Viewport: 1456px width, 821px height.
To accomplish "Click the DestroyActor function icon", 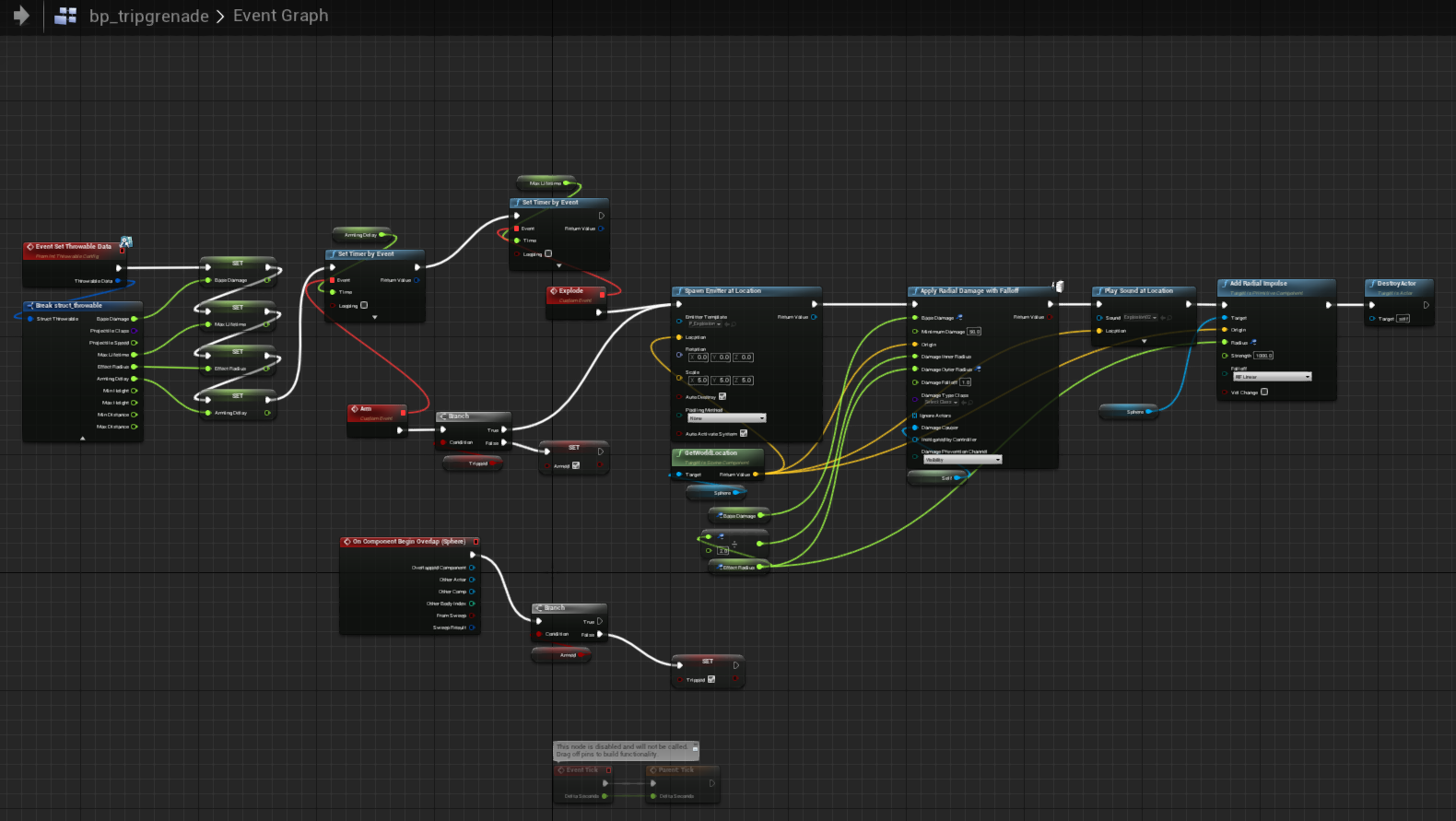I will click(1372, 284).
